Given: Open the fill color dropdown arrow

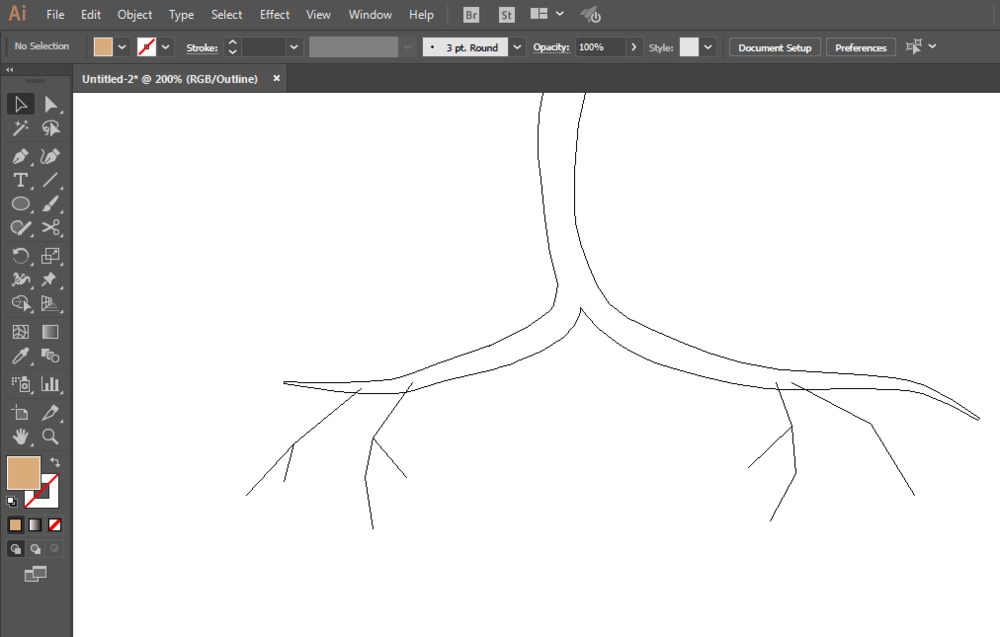Looking at the screenshot, I should (x=122, y=47).
